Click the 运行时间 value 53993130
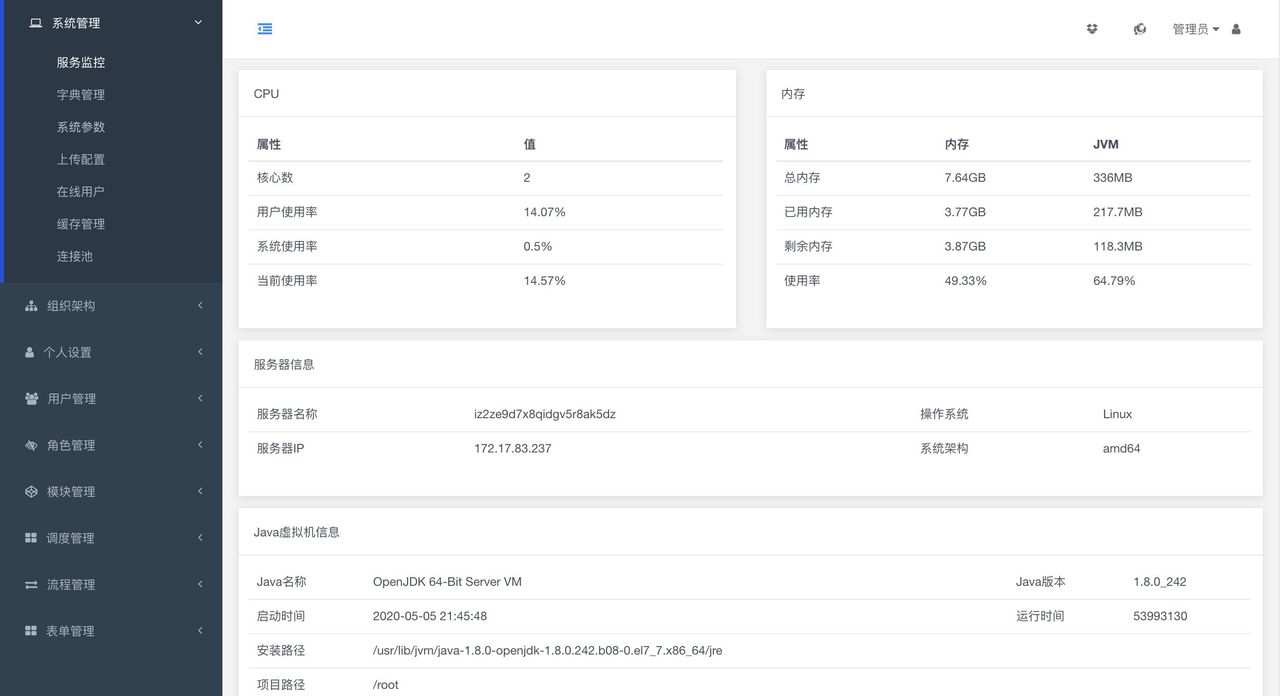The width and height of the screenshot is (1280, 696). (x=1160, y=616)
